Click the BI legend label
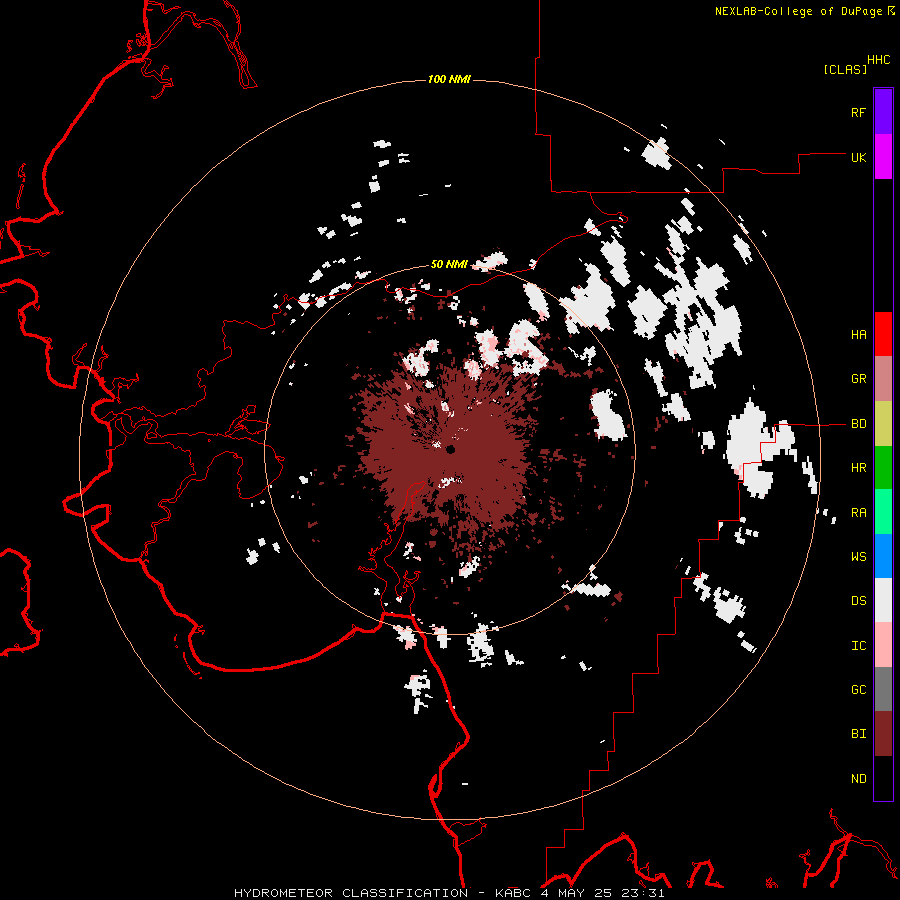The image size is (900, 900). tap(858, 734)
